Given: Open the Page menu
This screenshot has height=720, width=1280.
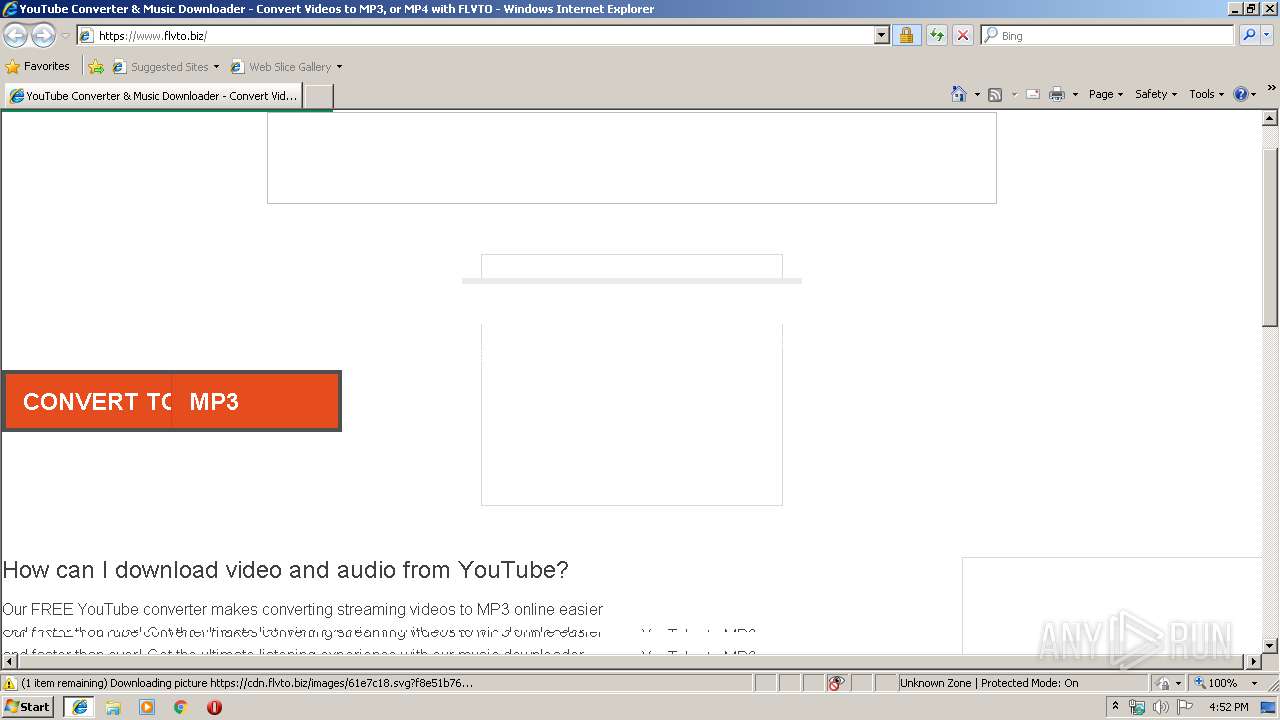Looking at the screenshot, I should pos(1105,94).
